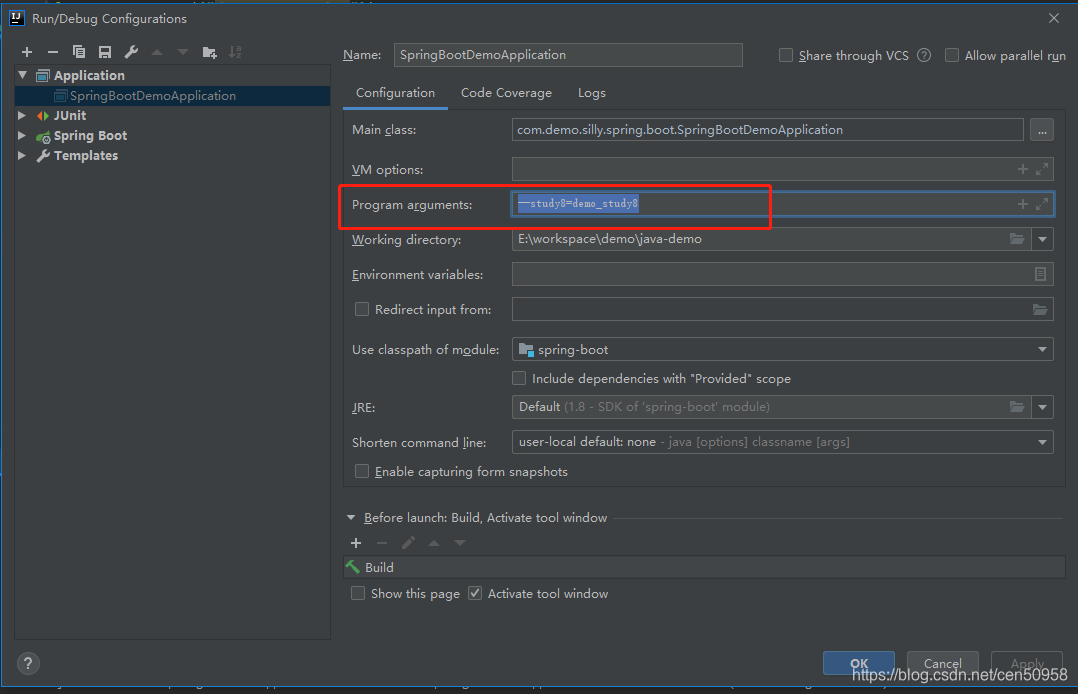Image resolution: width=1078 pixels, height=694 pixels.
Task: Enable Allow parallel run
Action: coord(952,55)
